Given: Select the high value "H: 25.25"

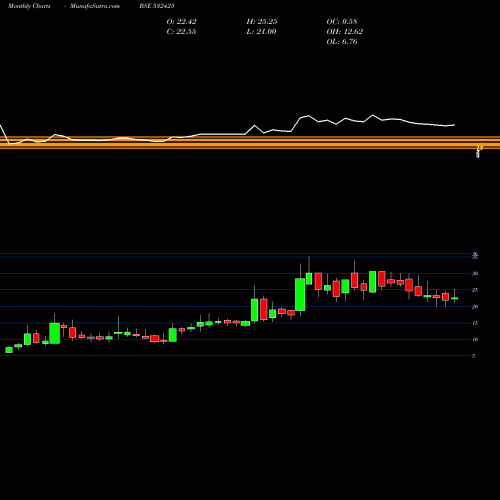Looking at the screenshot, I should [262, 22].
